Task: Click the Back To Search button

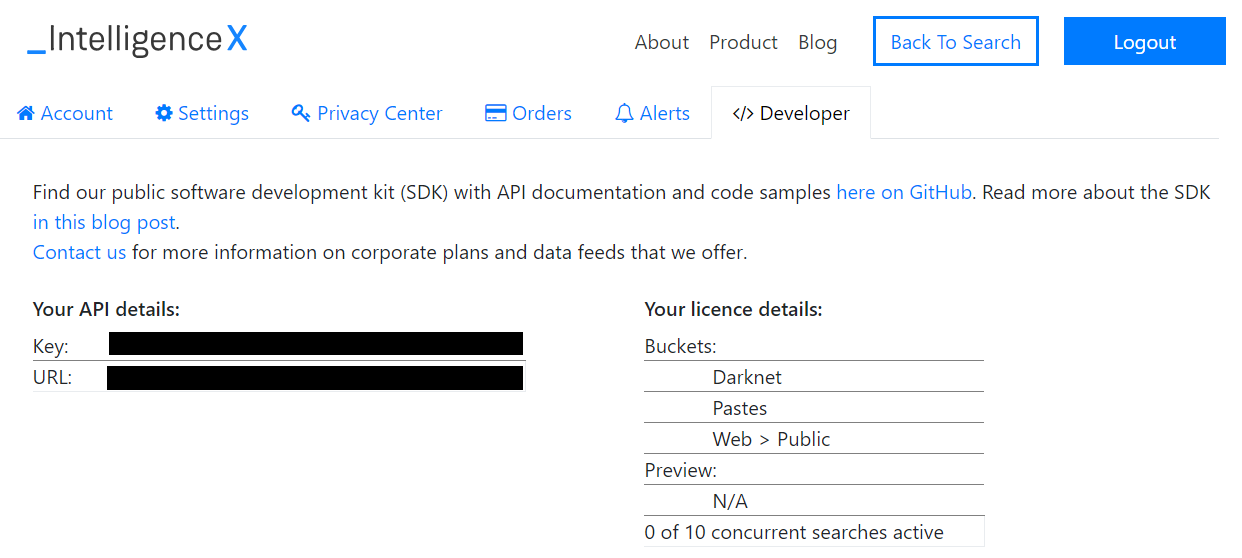Action: coord(955,42)
